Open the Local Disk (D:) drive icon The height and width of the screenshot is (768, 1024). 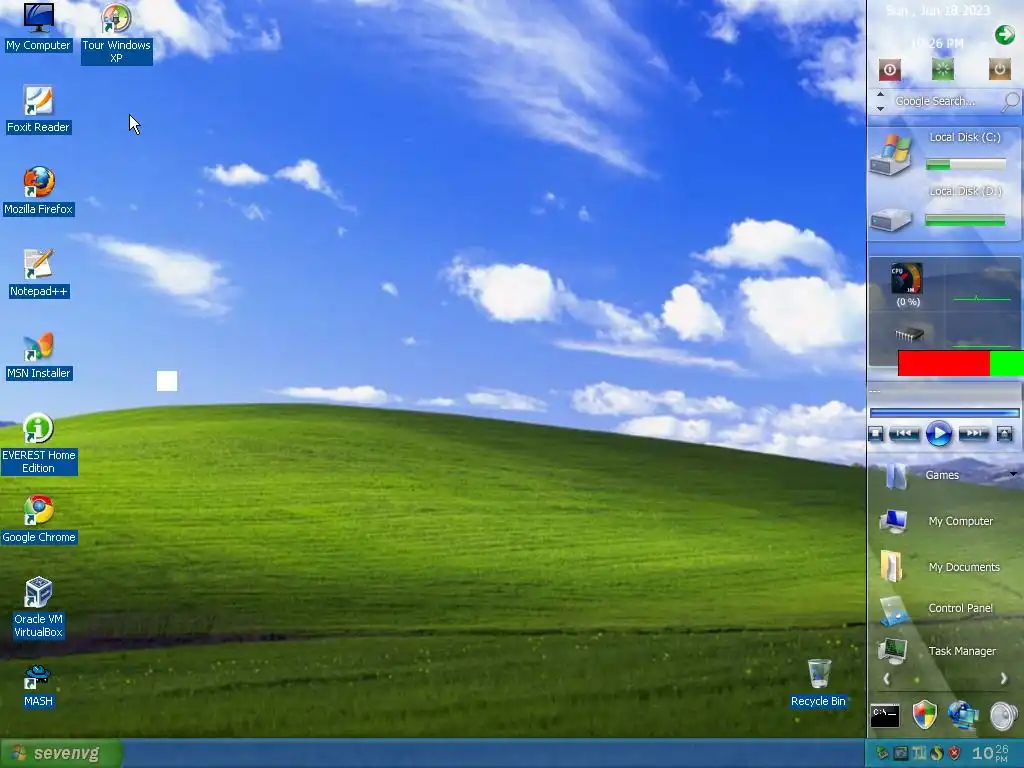[890, 219]
